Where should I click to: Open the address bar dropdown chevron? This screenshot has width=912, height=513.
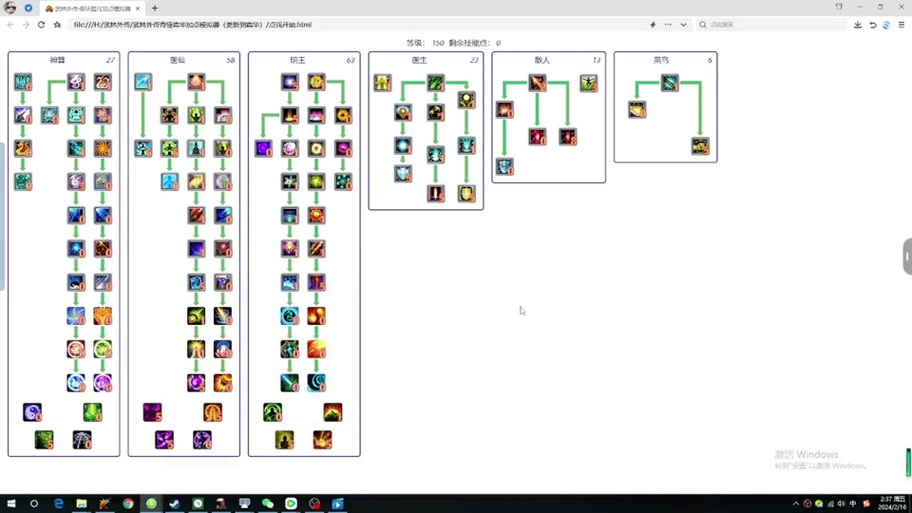683,24
